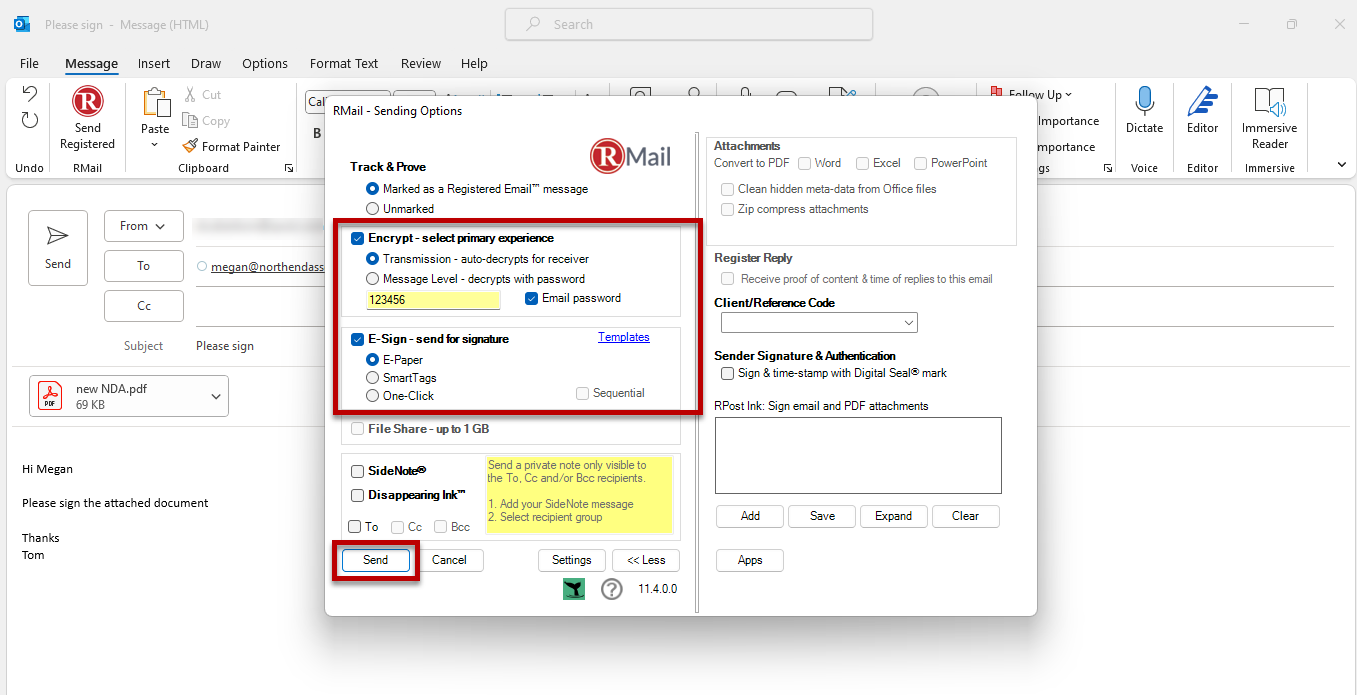Click Send in RMail Sending Options
Image resolution: width=1357 pixels, height=695 pixels.
coord(376,560)
